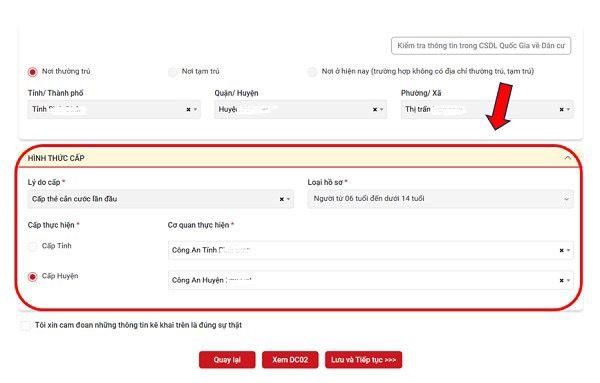Click the Xem DC02 button
The image size is (600, 383).
(x=290, y=360)
